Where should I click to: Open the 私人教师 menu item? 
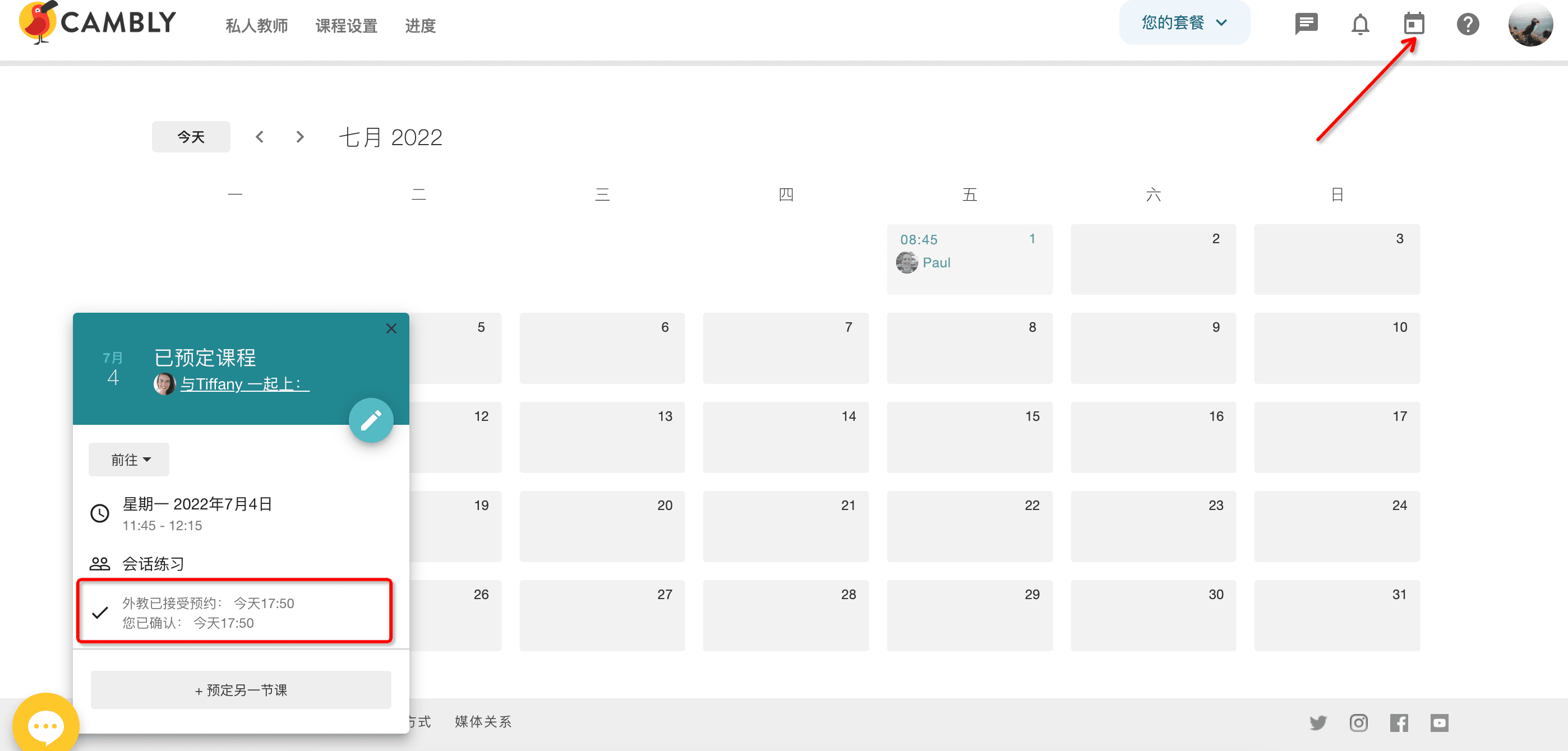256,26
